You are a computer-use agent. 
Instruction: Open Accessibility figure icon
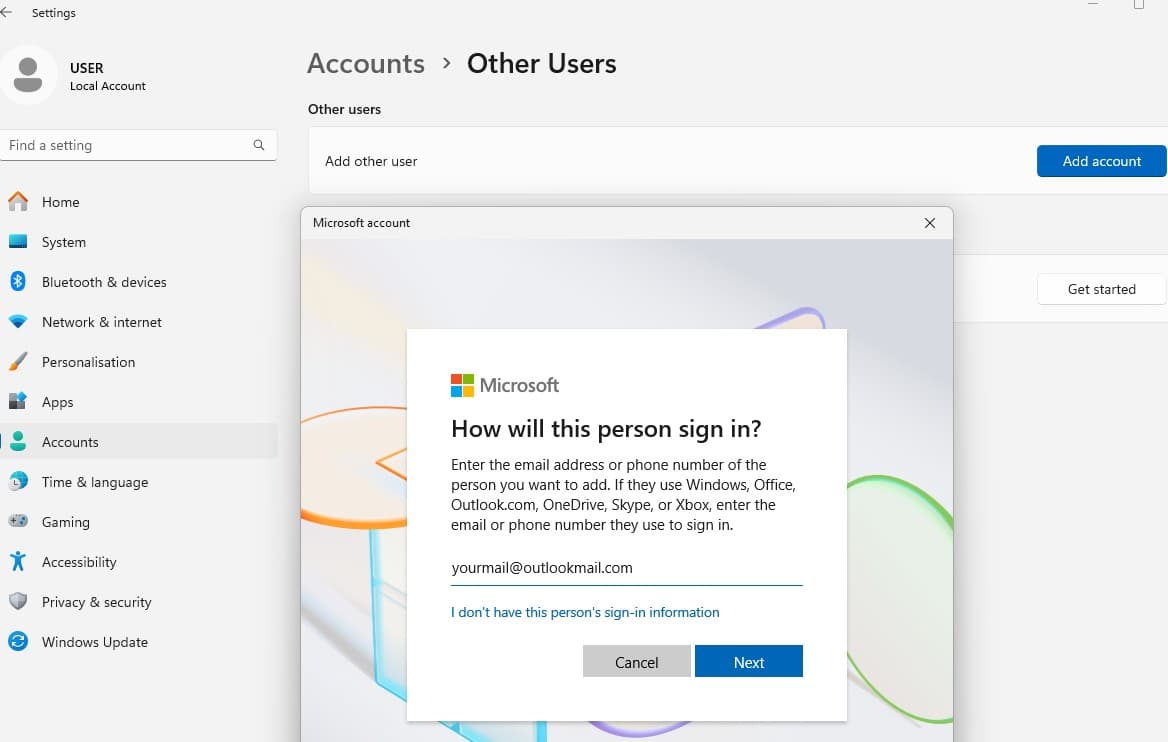click(18, 562)
